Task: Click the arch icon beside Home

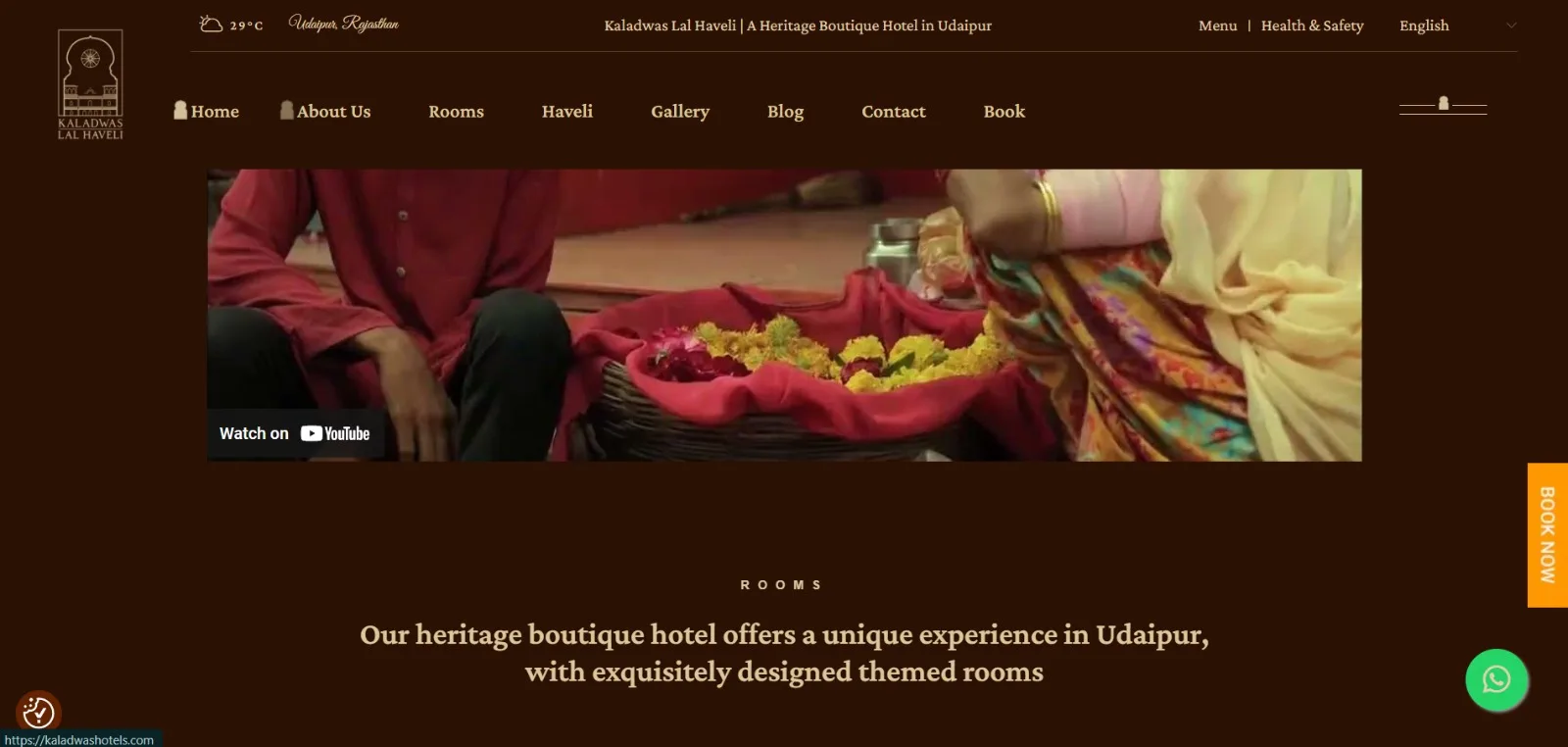Action: pos(180,110)
